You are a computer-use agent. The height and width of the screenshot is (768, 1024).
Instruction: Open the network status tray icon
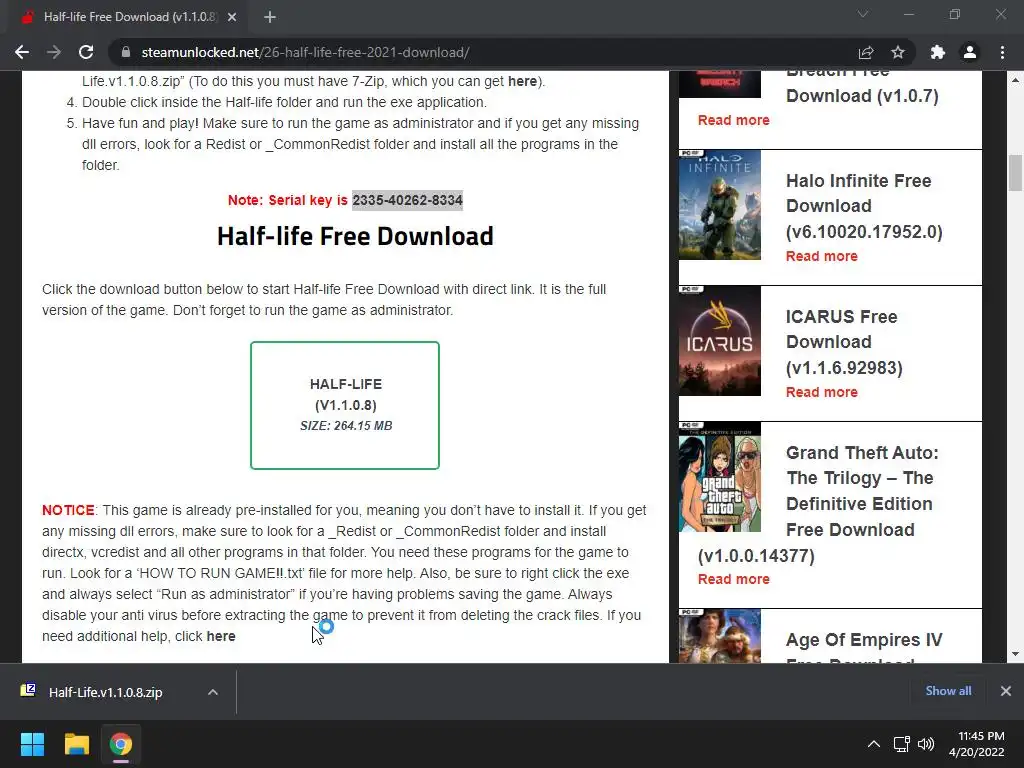(x=902, y=744)
